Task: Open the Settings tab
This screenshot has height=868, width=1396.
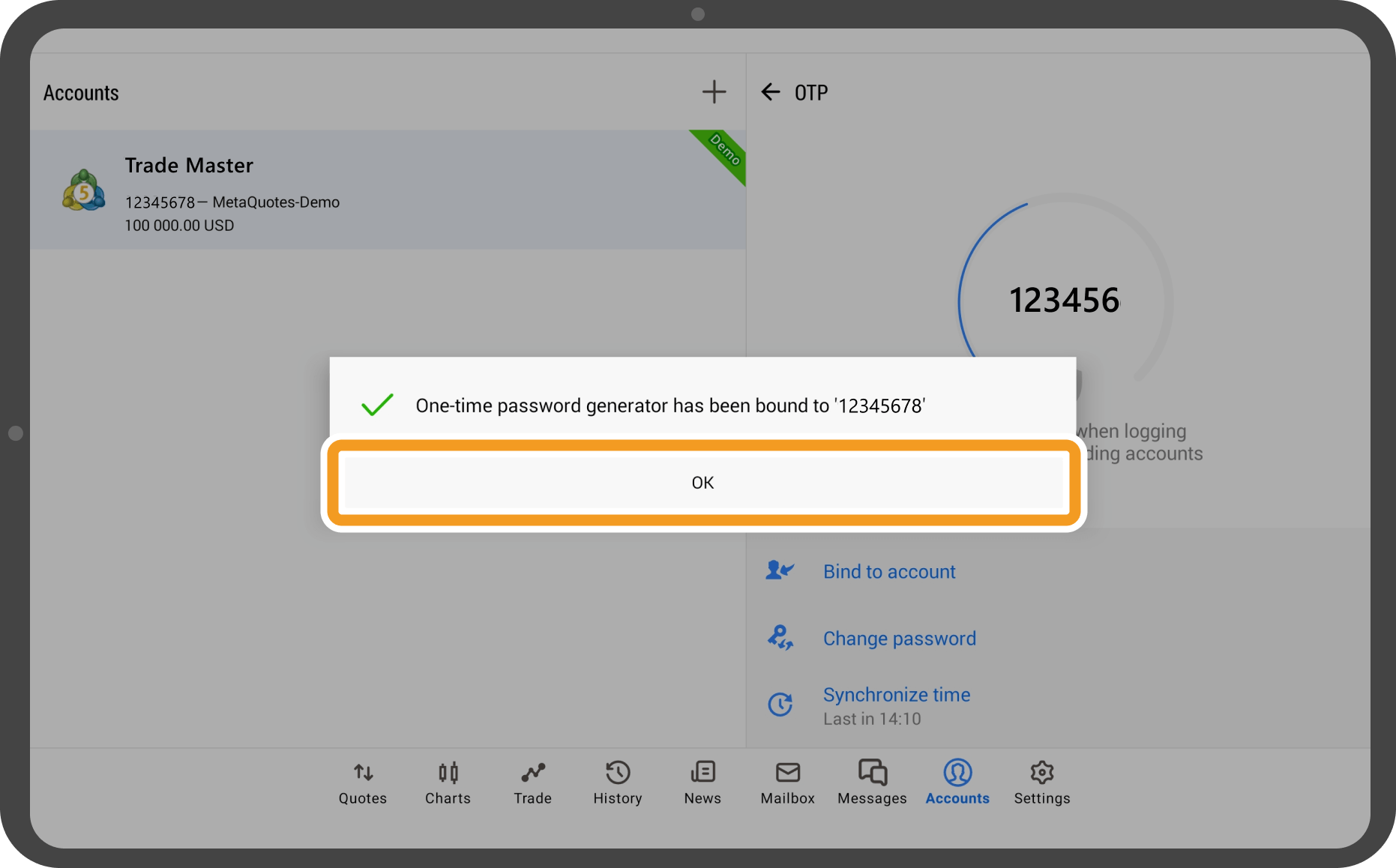Action: (1042, 783)
